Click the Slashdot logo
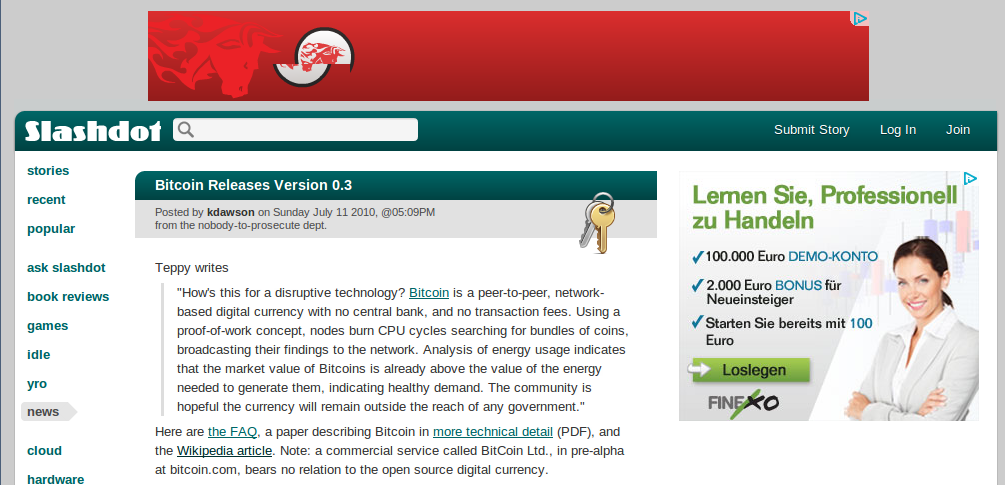 pos(93,131)
